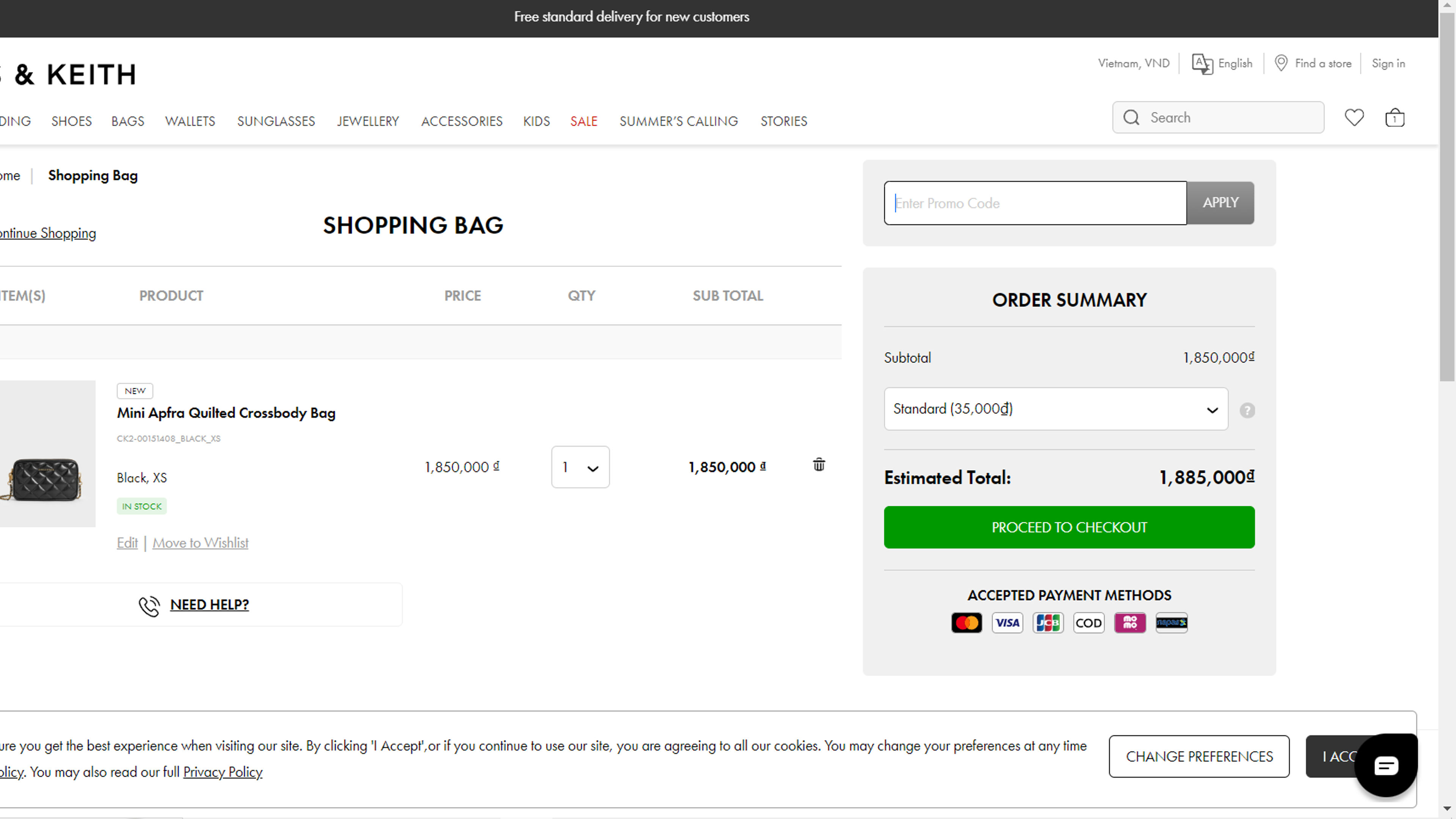
Task: Click Find a store
Action: [1323, 63]
